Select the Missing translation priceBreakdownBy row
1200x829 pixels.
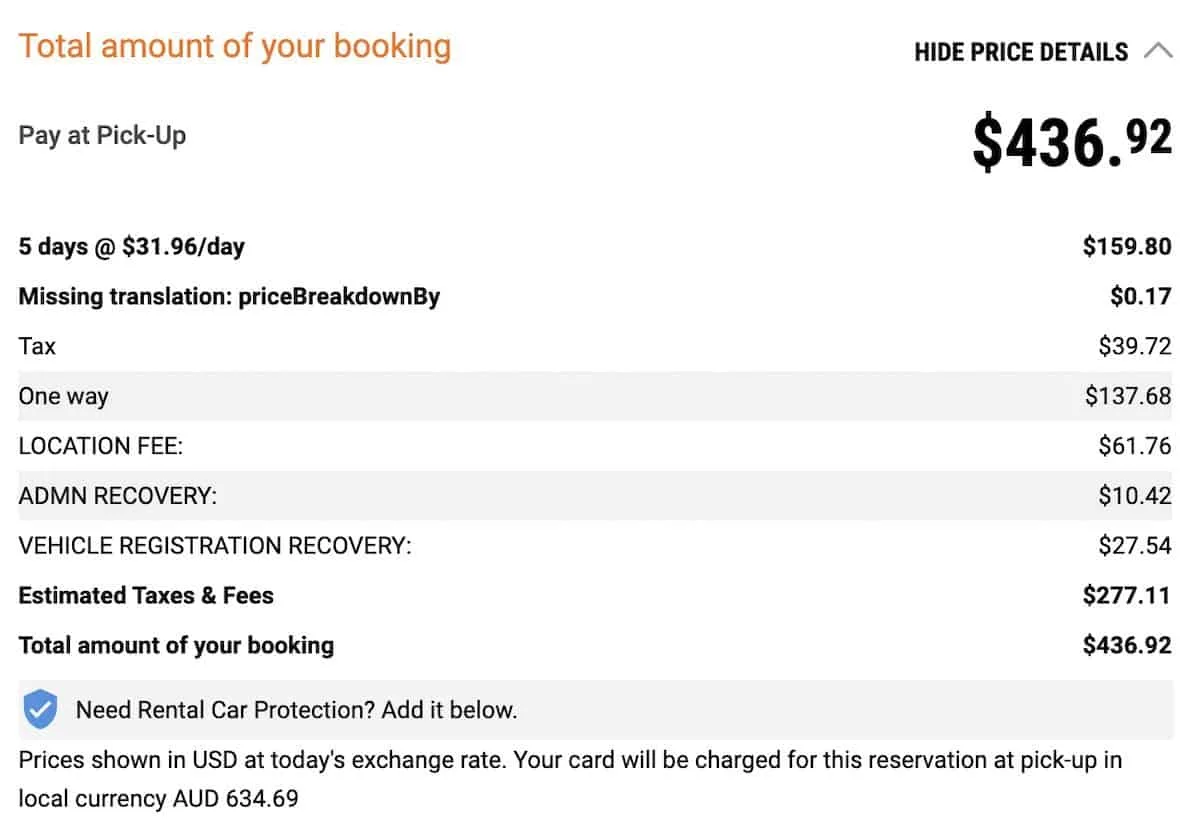(x=595, y=296)
